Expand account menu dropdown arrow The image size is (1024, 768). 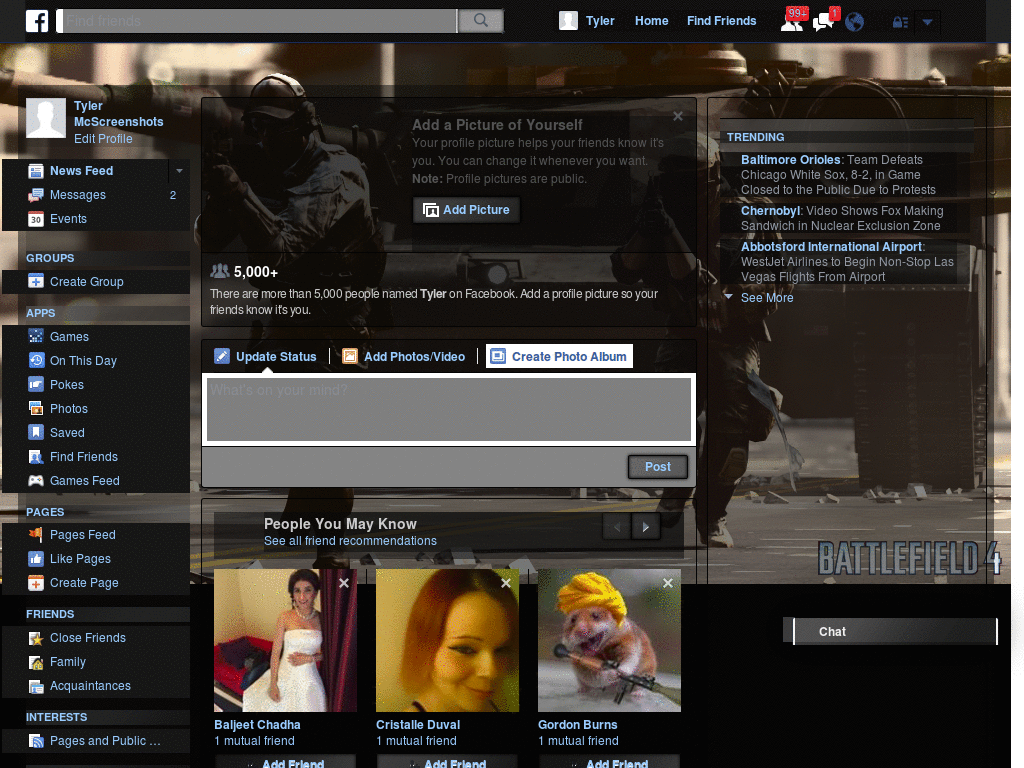coord(927,22)
